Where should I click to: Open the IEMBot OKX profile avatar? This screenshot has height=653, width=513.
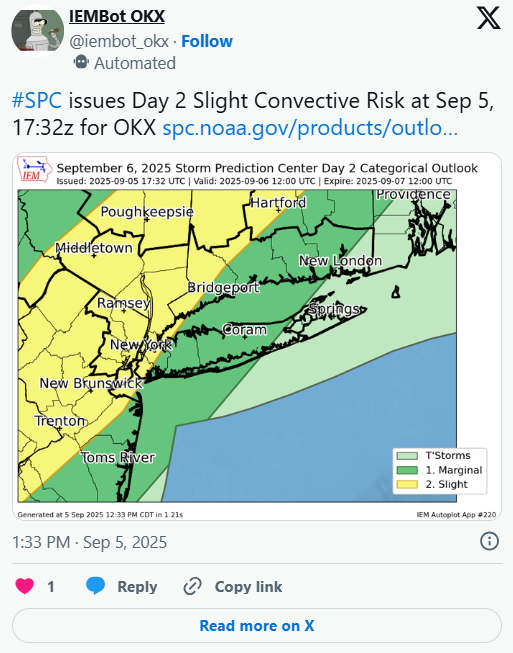pos(37,30)
